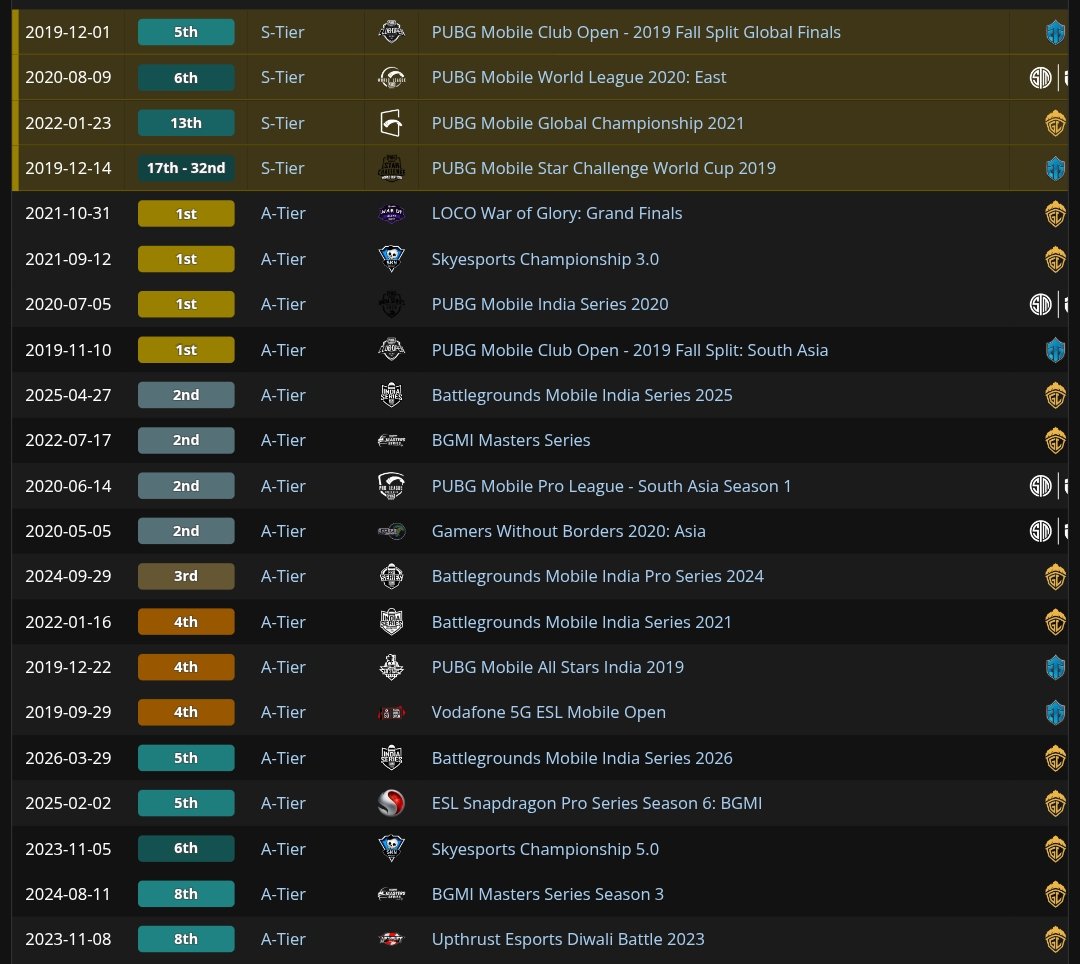This screenshot has height=964, width=1080.
Task: Open PUBG Mobile World League 2020: East link
Action: coord(579,77)
